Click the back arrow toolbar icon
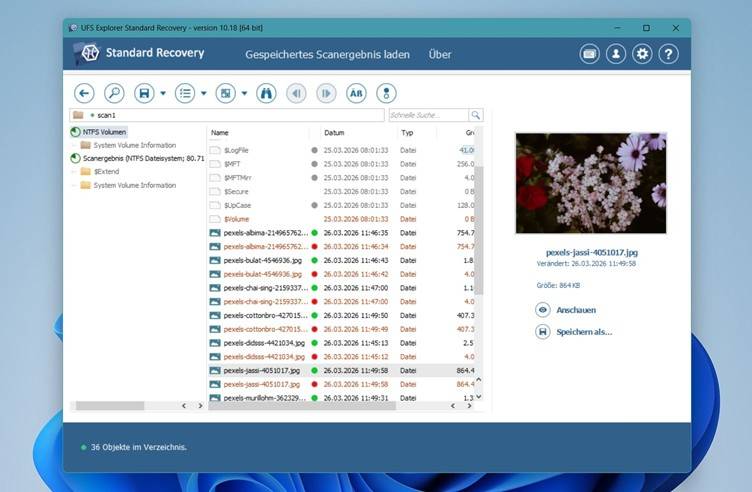The height and width of the screenshot is (492, 752). click(85, 93)
